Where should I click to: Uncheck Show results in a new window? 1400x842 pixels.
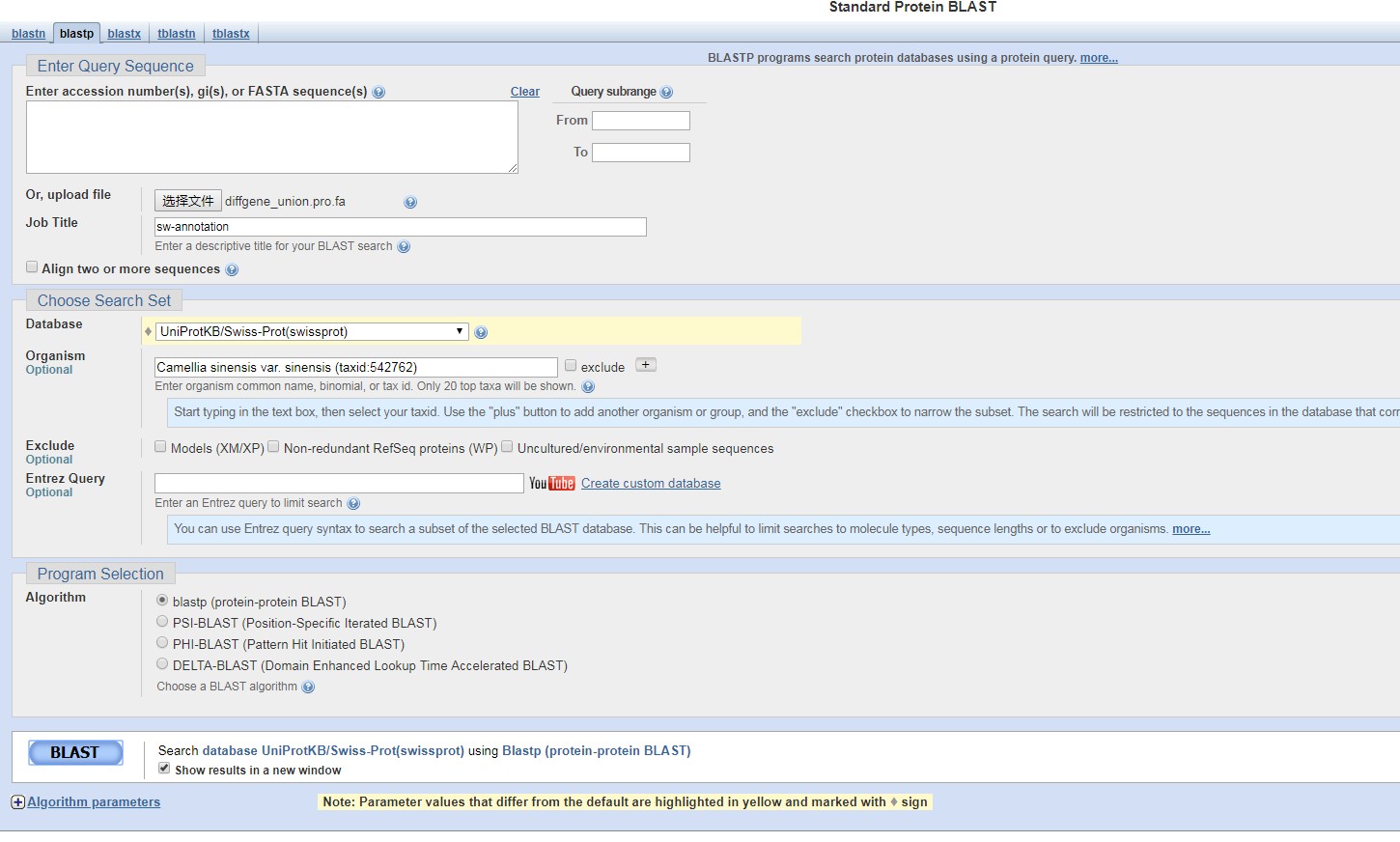coord(164,769)
